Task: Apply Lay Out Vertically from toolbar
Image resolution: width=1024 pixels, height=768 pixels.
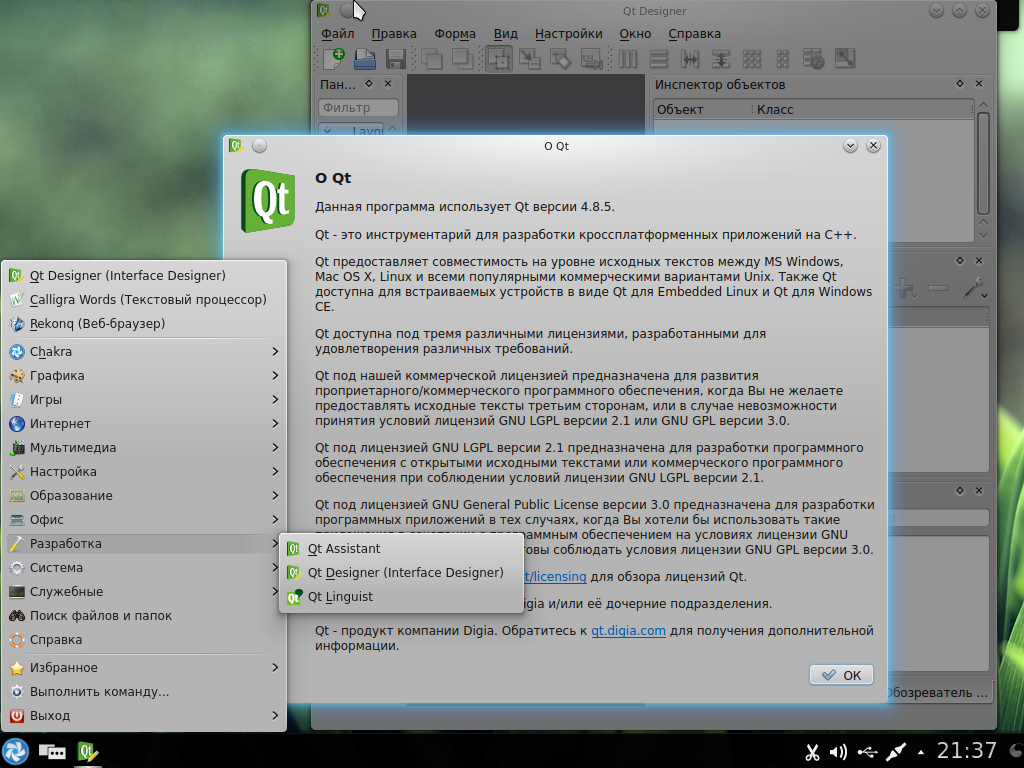Action: point(658,59)
